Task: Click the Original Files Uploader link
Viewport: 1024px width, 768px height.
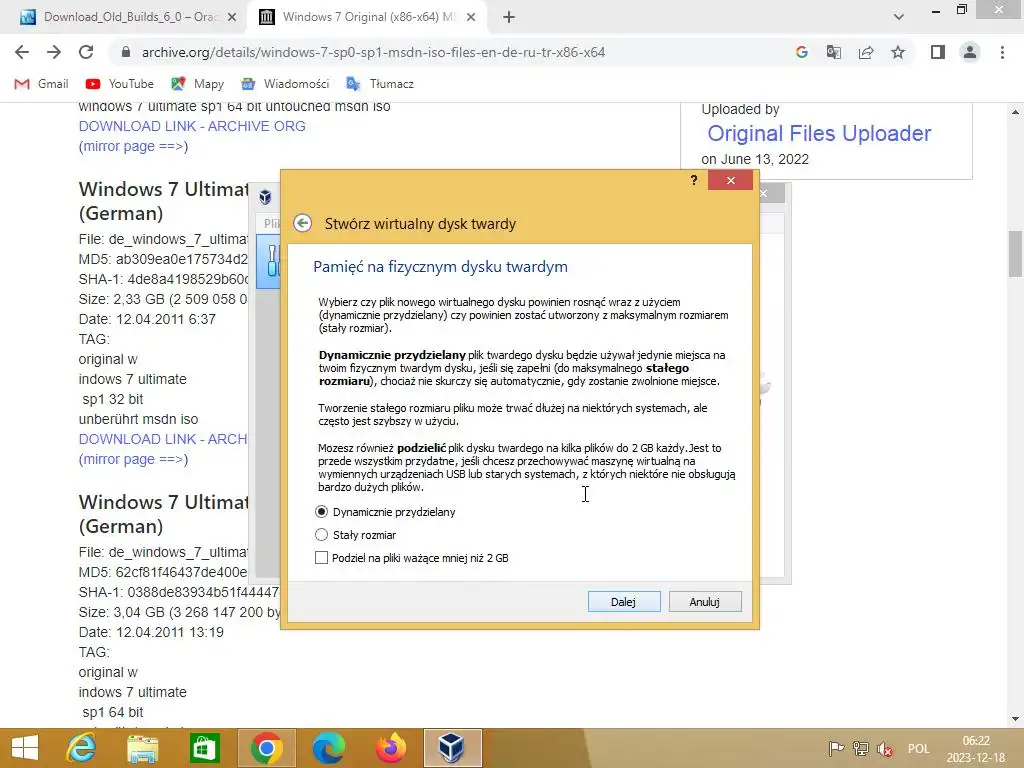Action: tap(819, 133)
